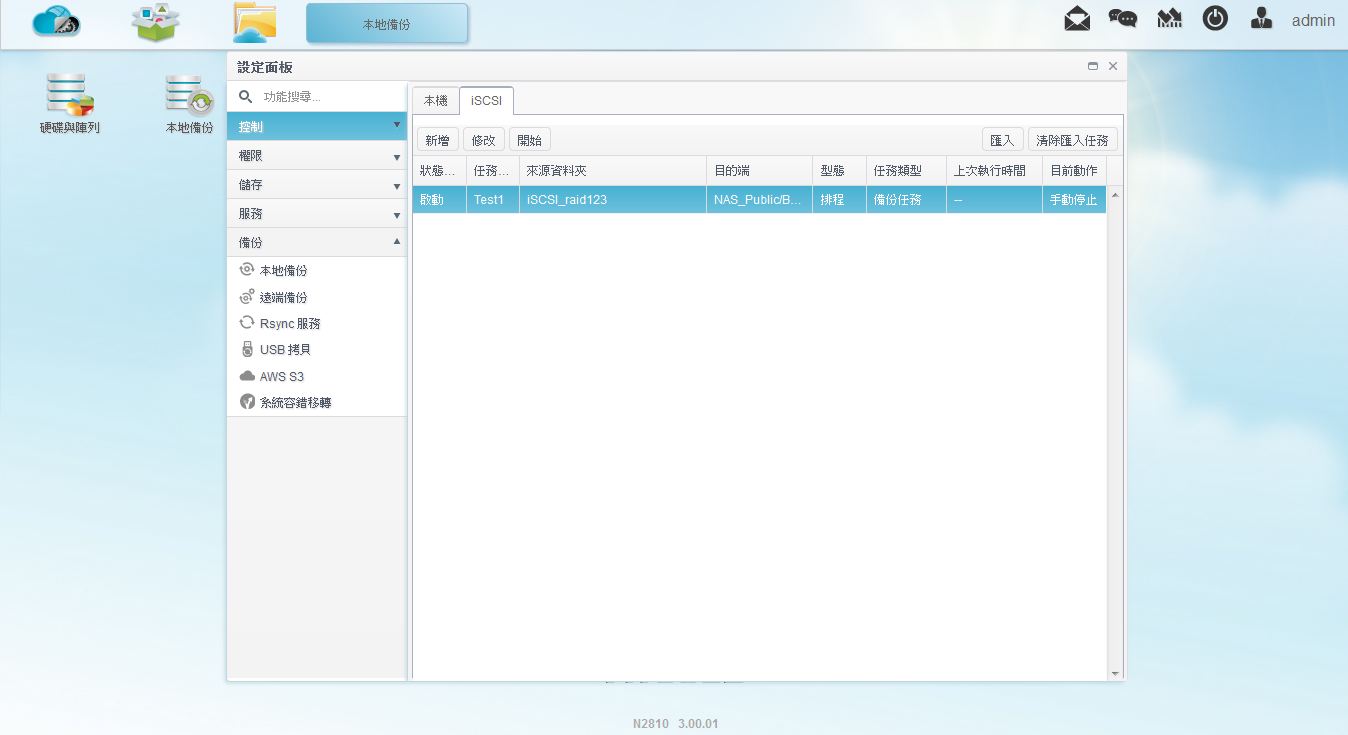Viewport: 1348px width, 735px height.
Task: Click the 遠端備份 sidebar icon
Action: click(x=247, y=297)
